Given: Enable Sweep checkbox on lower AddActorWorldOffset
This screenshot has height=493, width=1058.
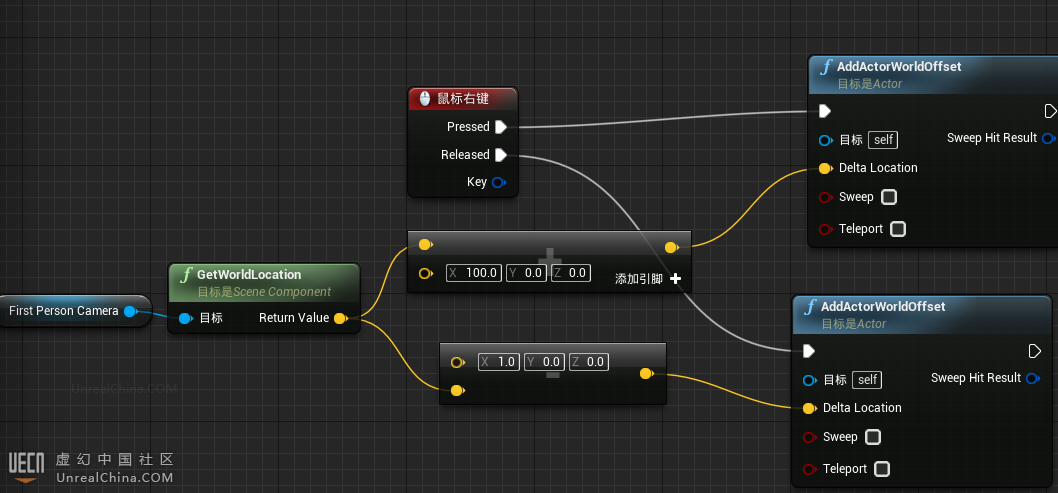Looking at the screenshot, I should (873, 437).
